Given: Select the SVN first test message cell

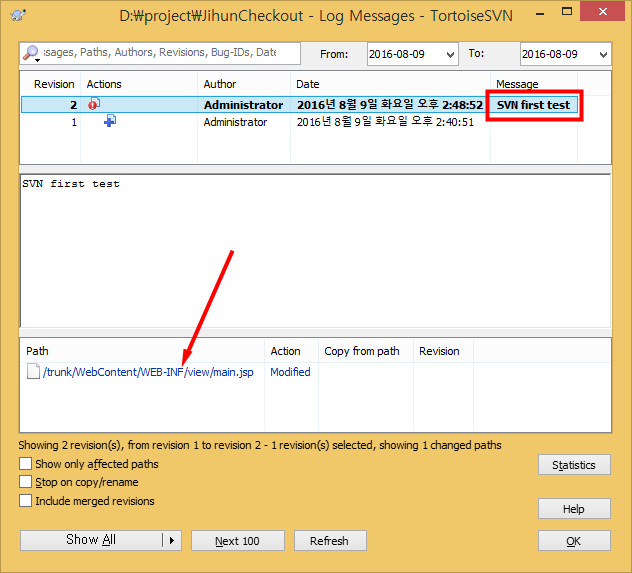Looking at the screenshot, I should click(533, 105).
